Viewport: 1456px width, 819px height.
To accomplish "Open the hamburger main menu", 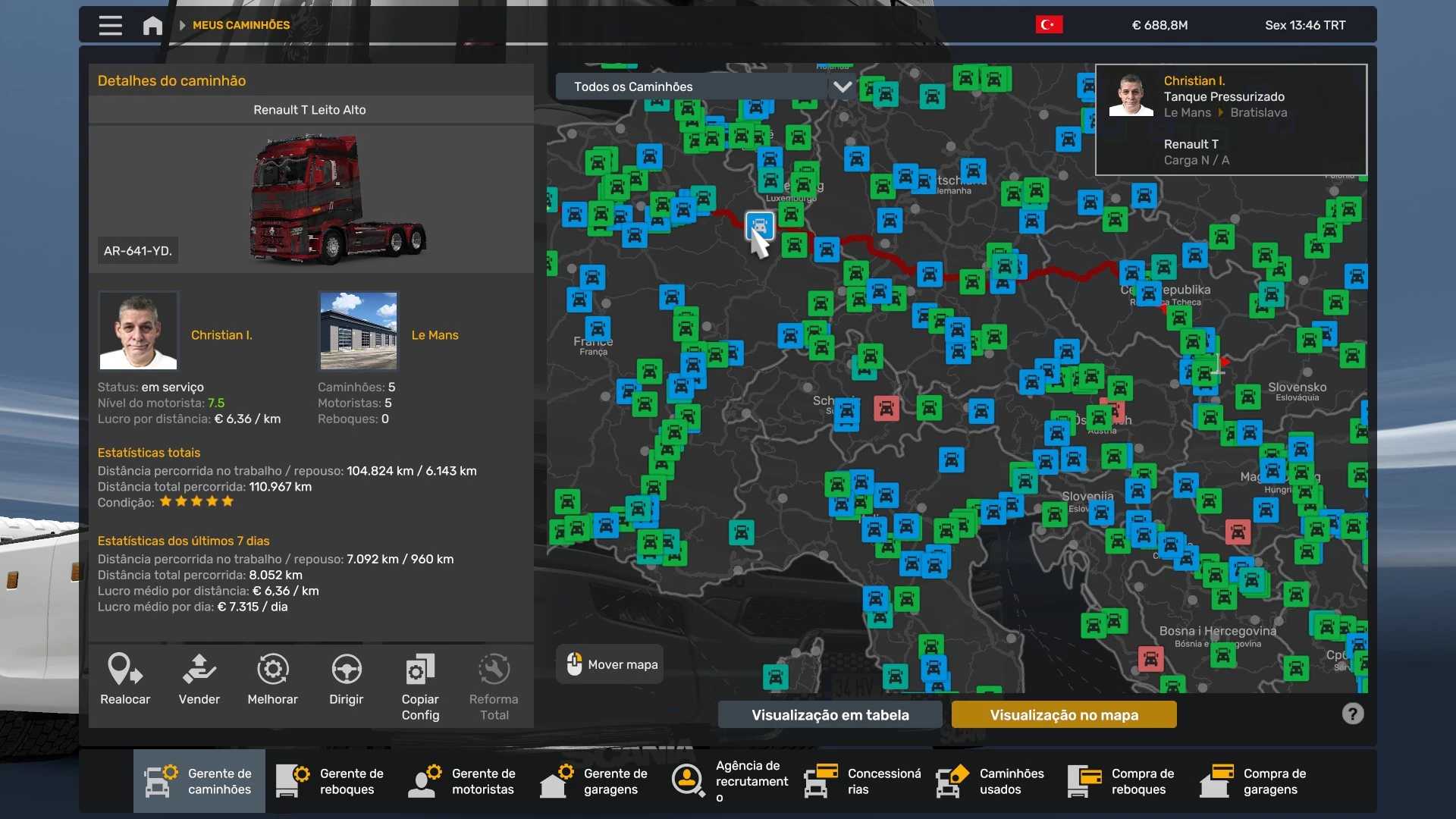I will click(110, 26).
